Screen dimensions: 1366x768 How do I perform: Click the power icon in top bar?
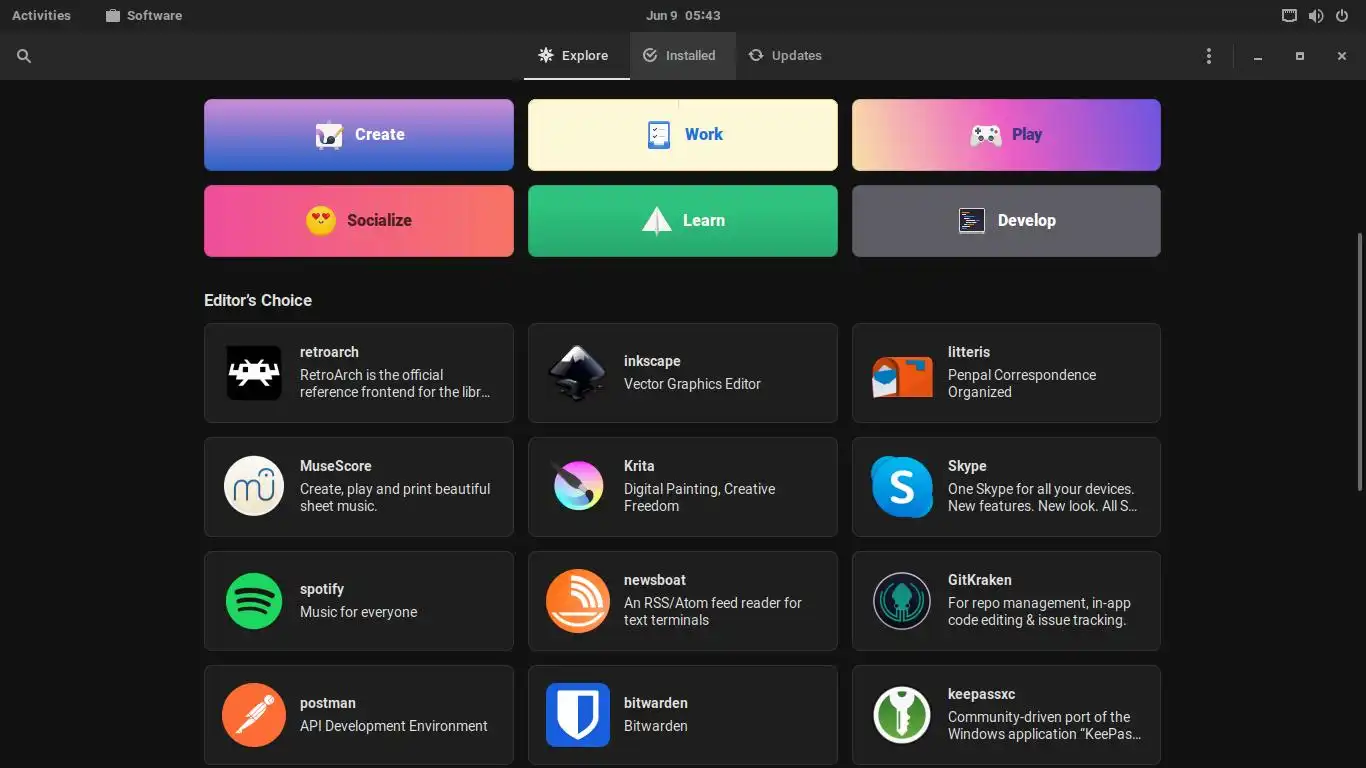pyautogui.click(x=1342, y=16)
